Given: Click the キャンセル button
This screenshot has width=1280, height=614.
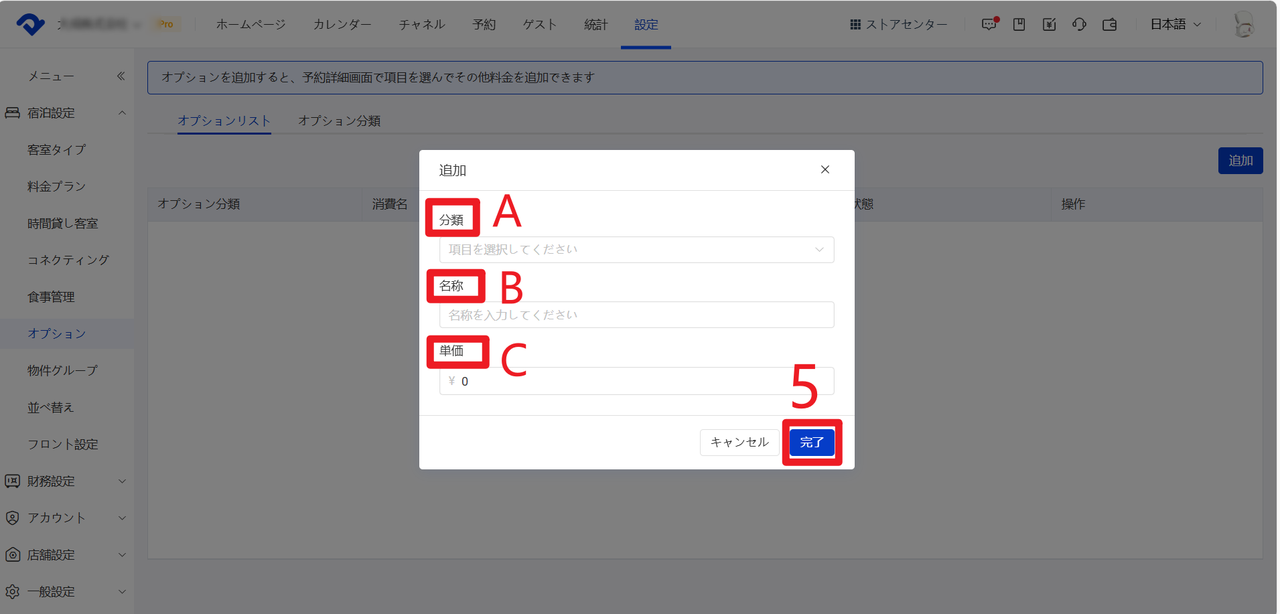Looking at the screenshot, I should point(739,442).
